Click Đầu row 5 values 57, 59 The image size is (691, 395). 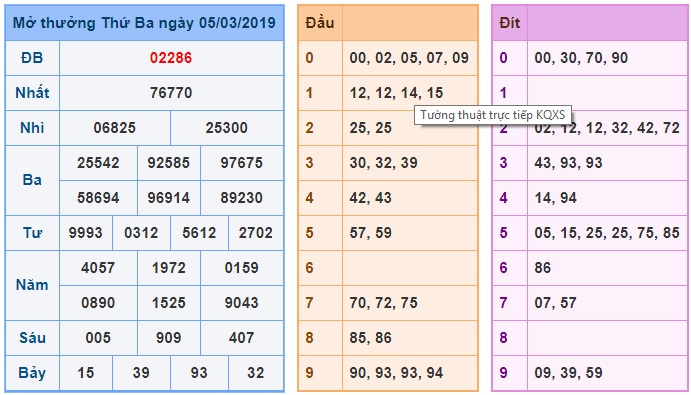point(371,233)
